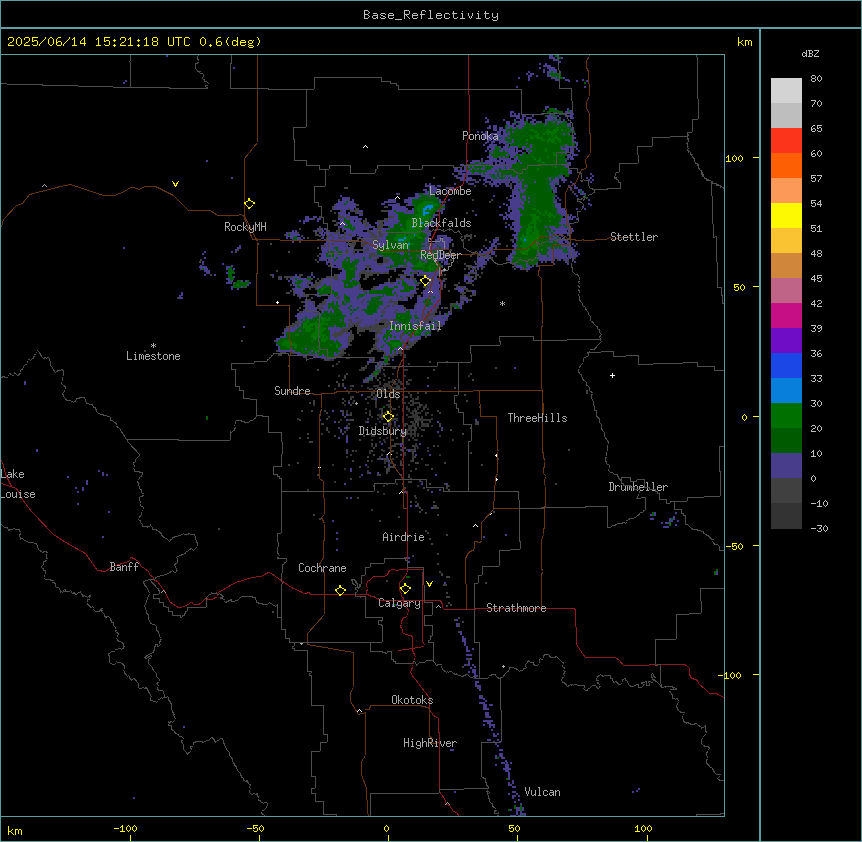Select the red 65-60 dBZ legend swatch
The image size is (862, 842).
click(786, 141)
